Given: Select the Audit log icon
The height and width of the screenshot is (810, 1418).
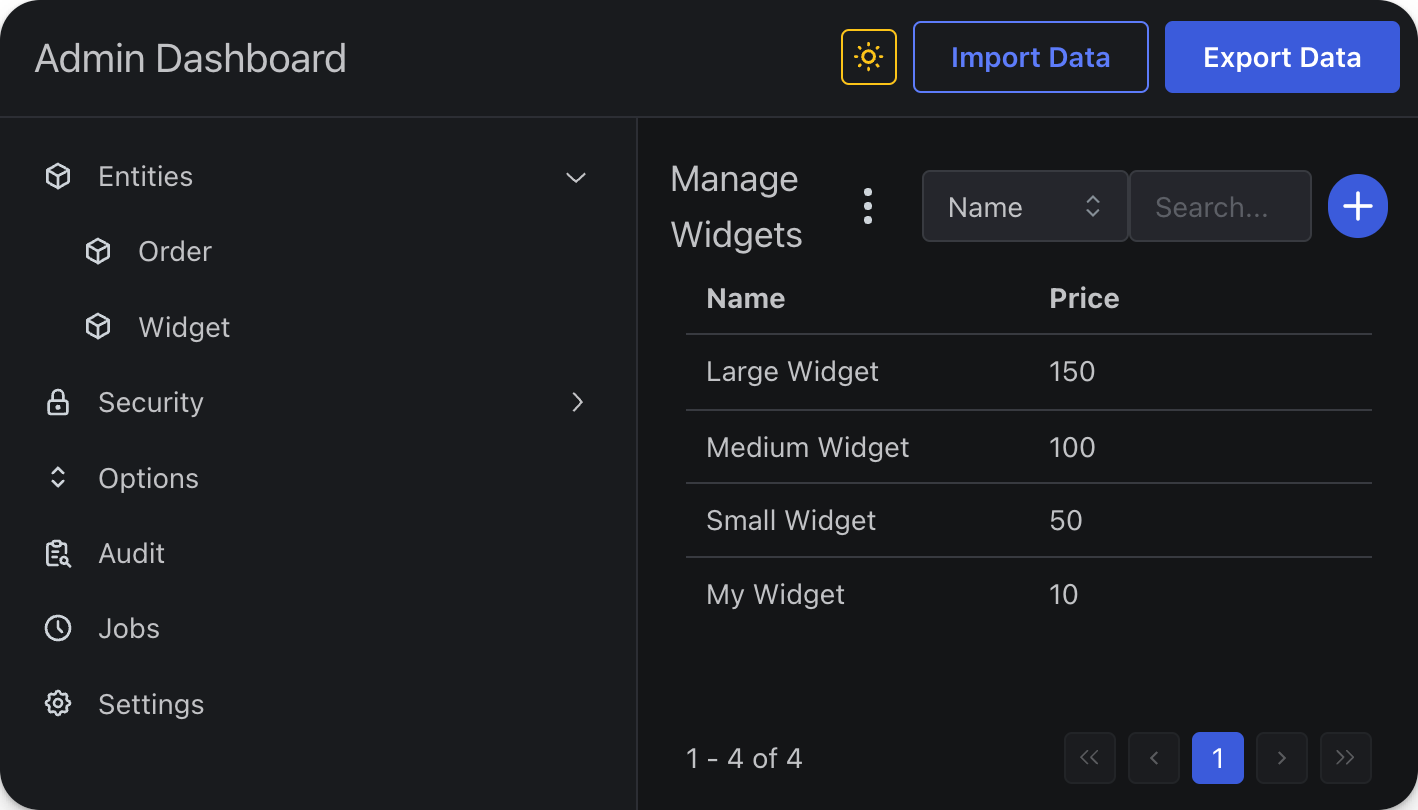Looking at the screenshot, I should (57, 553).
